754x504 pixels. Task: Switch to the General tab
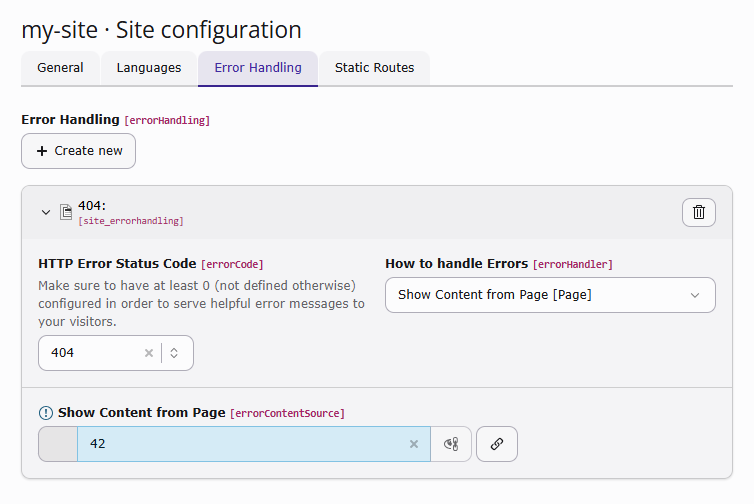60,68
